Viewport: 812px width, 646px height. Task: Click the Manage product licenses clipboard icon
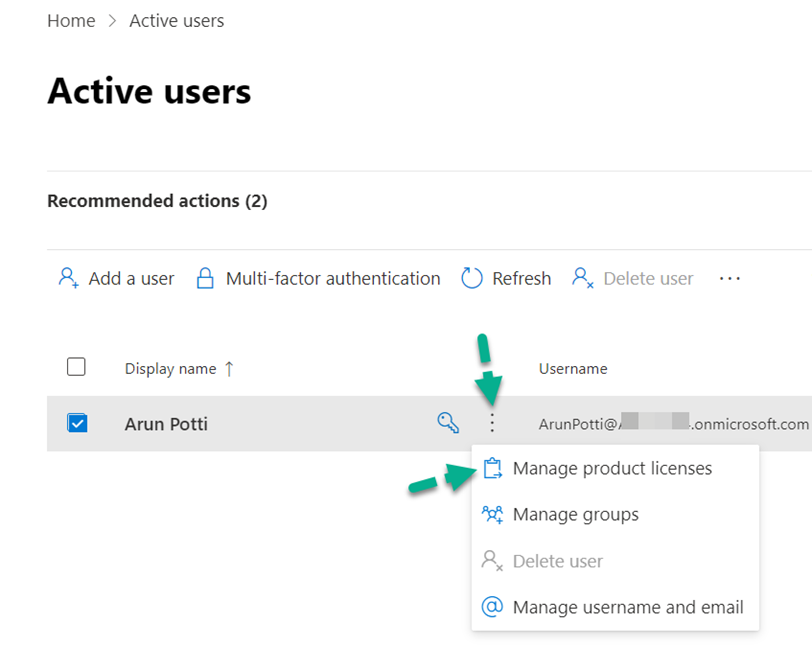(x=492, y=468)
